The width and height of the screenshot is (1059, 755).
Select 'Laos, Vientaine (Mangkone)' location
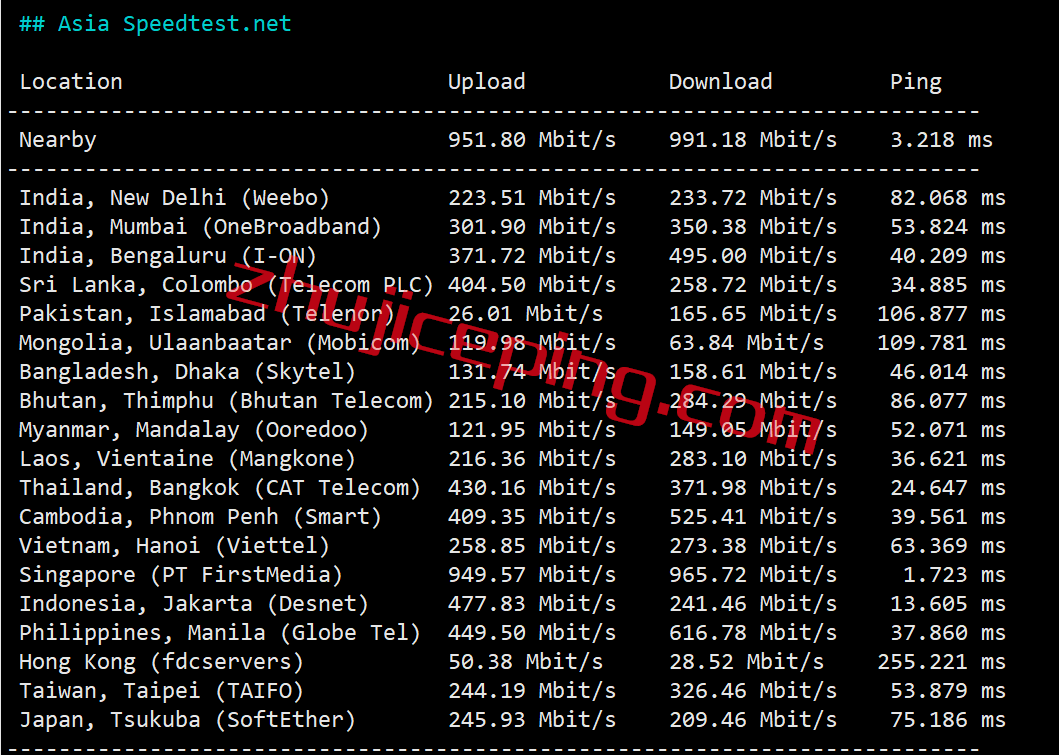point(187,459)
